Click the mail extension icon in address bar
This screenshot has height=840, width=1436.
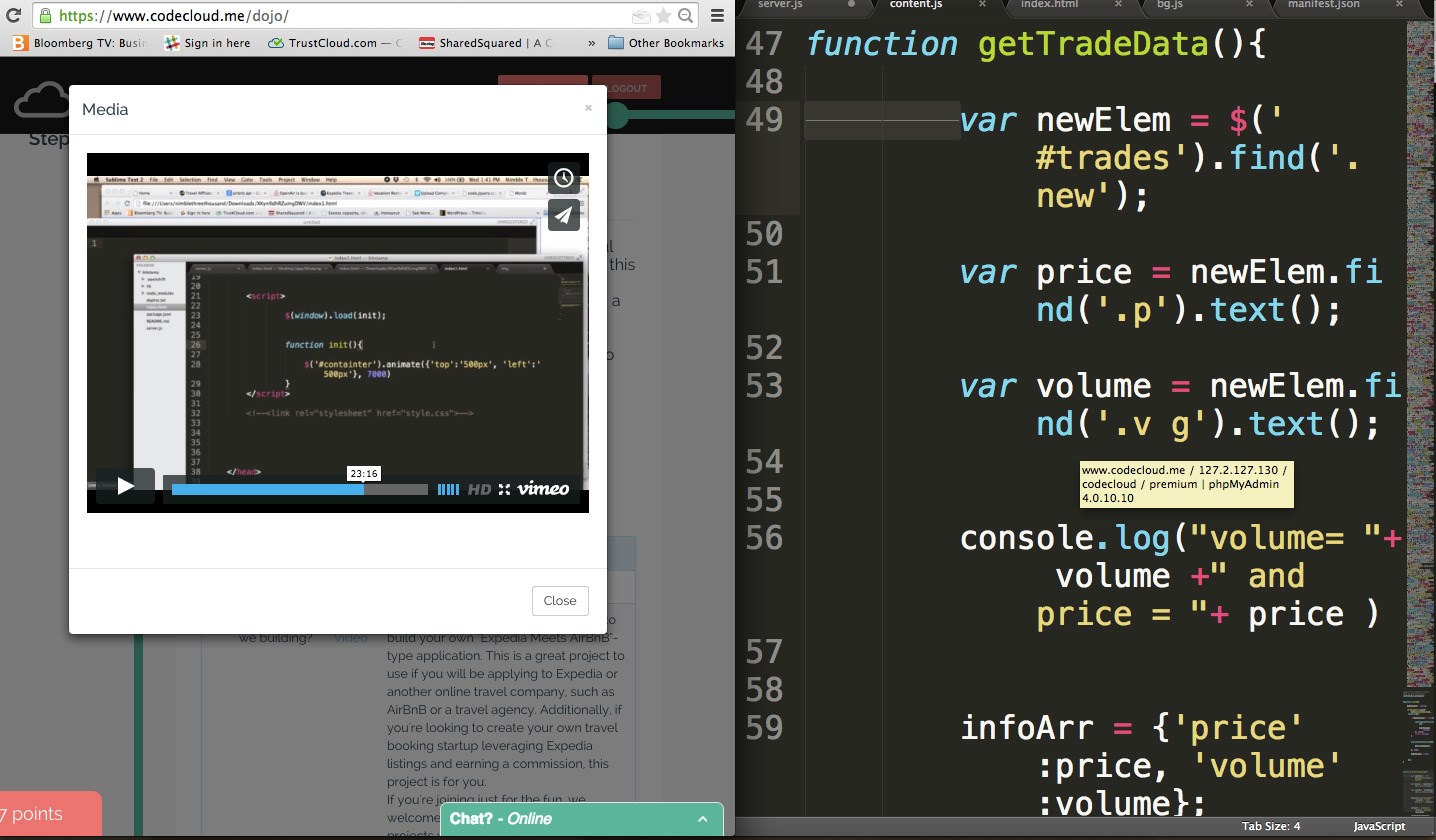(641, 16)
